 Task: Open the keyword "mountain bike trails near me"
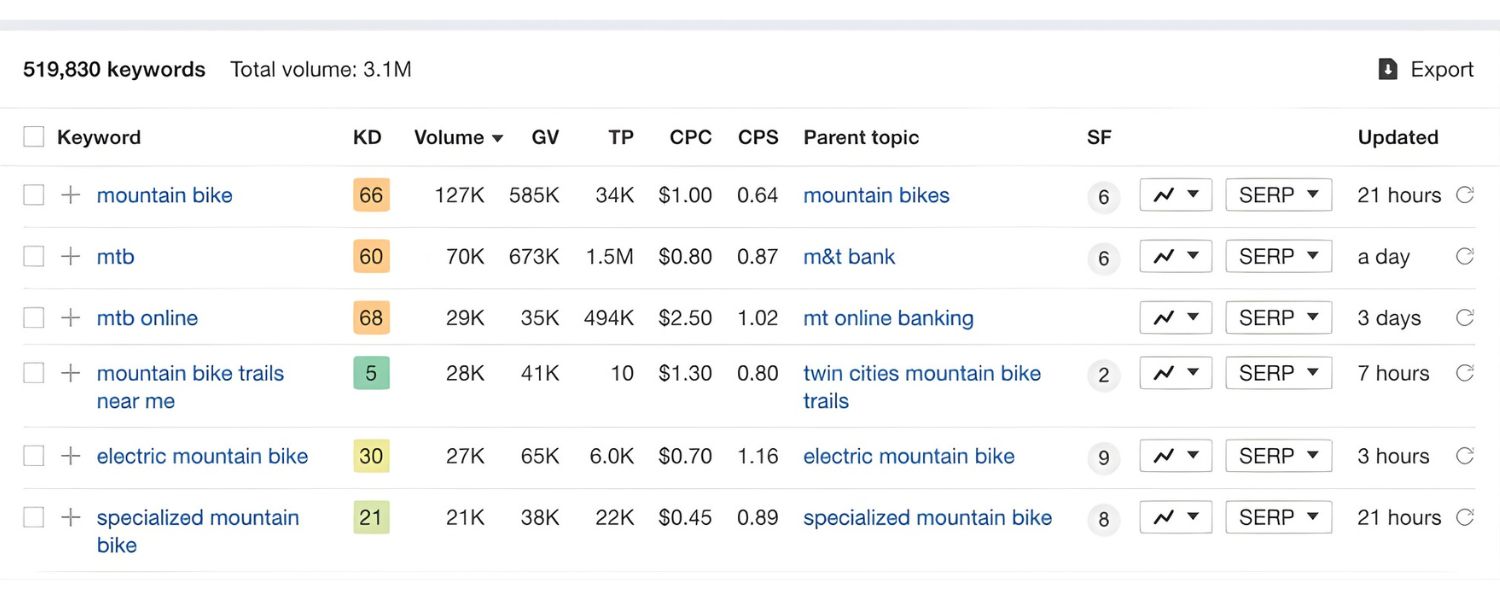point(190,373)
